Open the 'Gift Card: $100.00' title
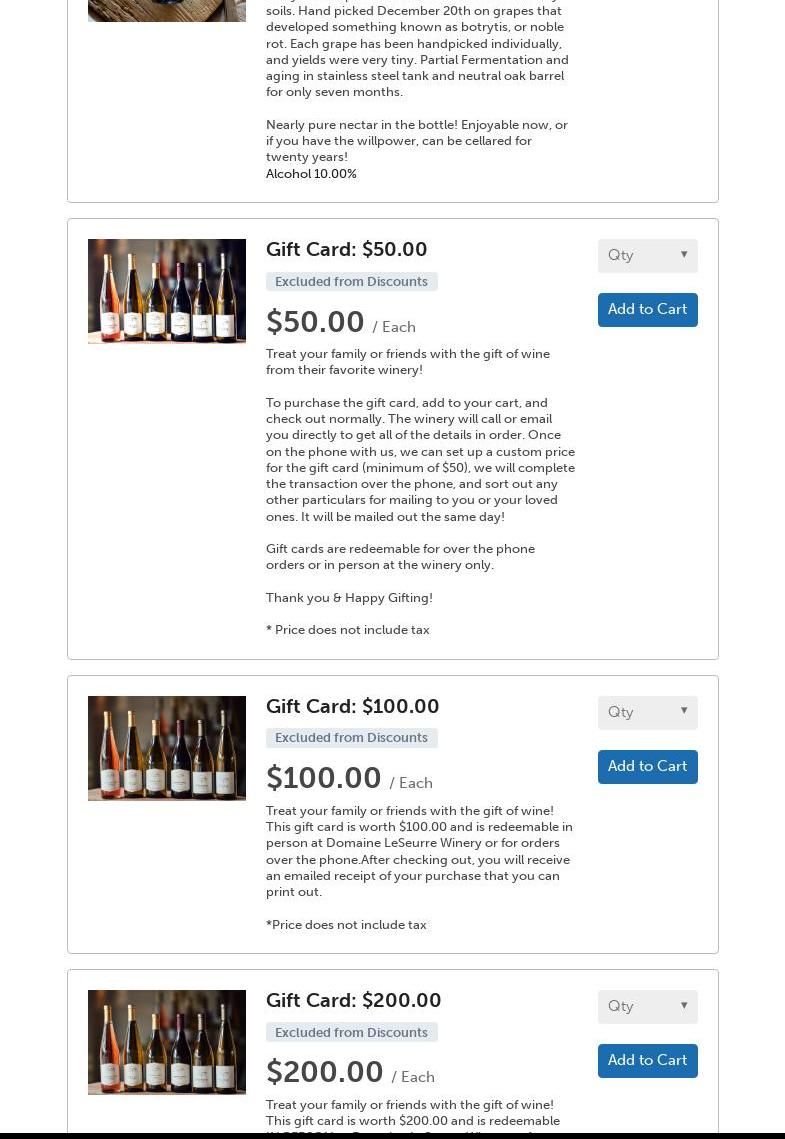Screen dimensions: 785x1139 point(352,706)
